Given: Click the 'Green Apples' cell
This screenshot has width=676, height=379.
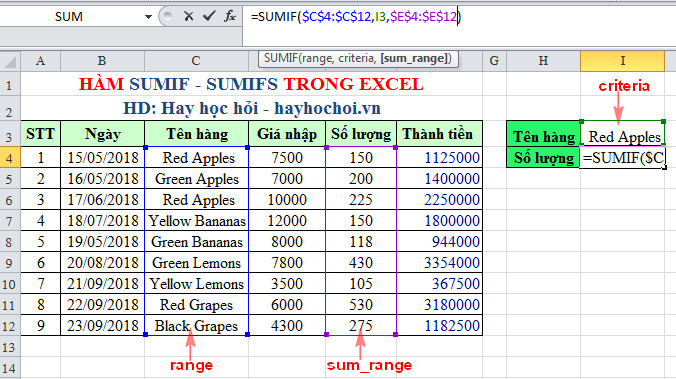Looking at the screenshot, I should point(197,179).
